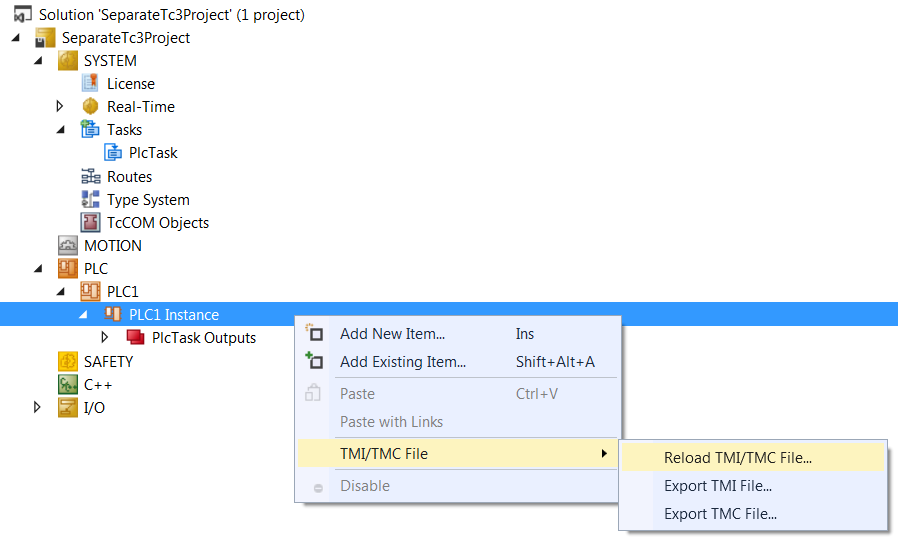Select Disable in the context menu
The width and height of the screenshot is (898, 540).
[458, 486]
